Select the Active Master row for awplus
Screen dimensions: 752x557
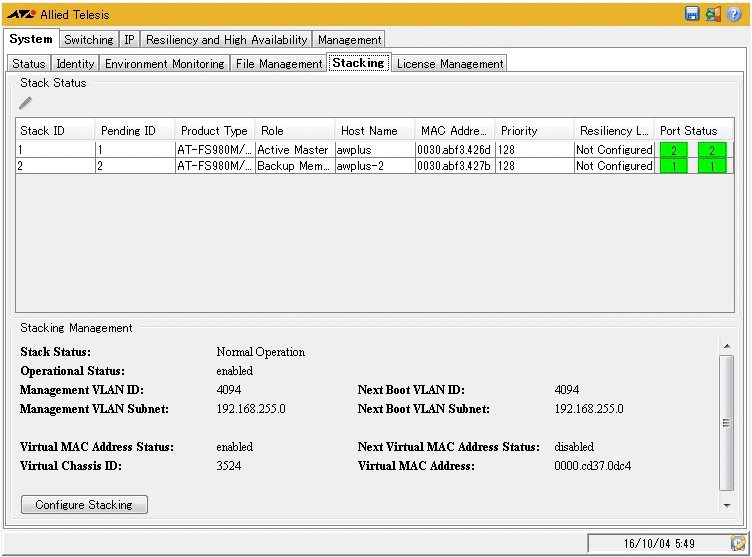pyautogui.click(x=292, y=150)
